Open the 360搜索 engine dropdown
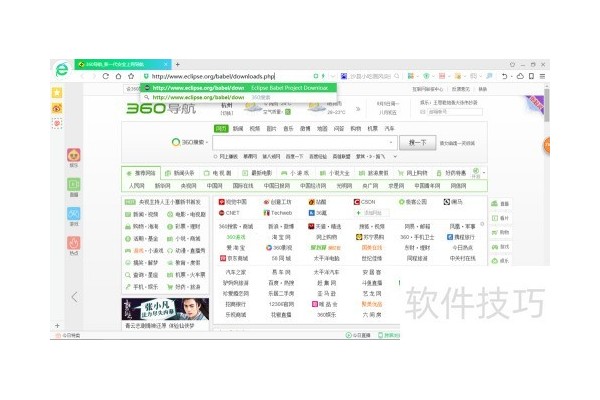This screenshot has width=600, height=400. click(x=189, y=142)
